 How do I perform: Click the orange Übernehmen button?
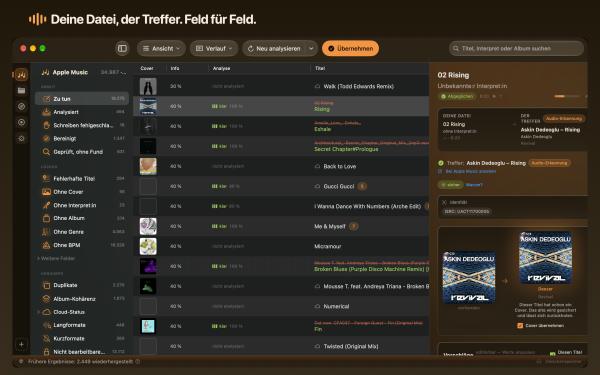(351, 49)
